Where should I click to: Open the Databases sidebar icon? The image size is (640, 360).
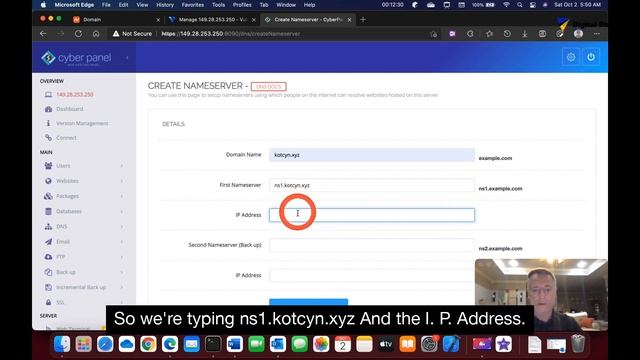point(48,211)
